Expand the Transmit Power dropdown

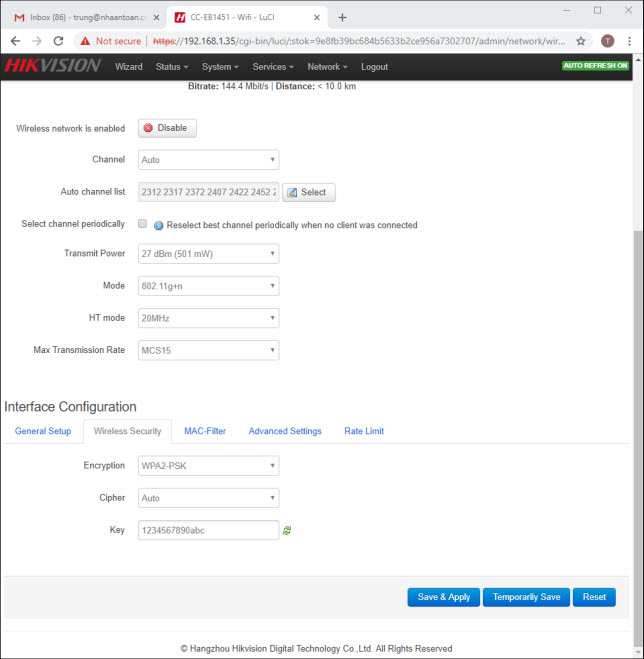click(x=208, y=254)
